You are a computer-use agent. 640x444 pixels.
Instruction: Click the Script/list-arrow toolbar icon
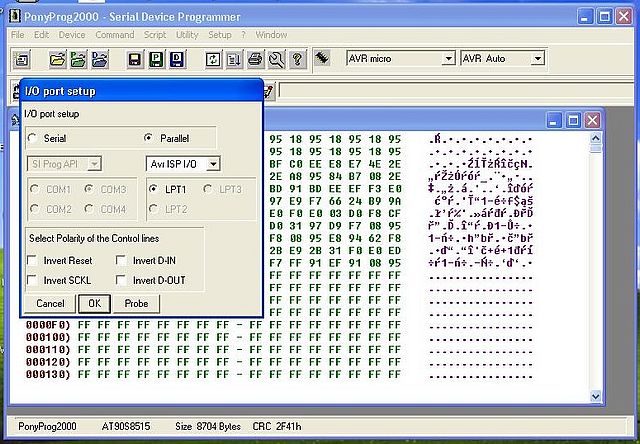point(234,60)
